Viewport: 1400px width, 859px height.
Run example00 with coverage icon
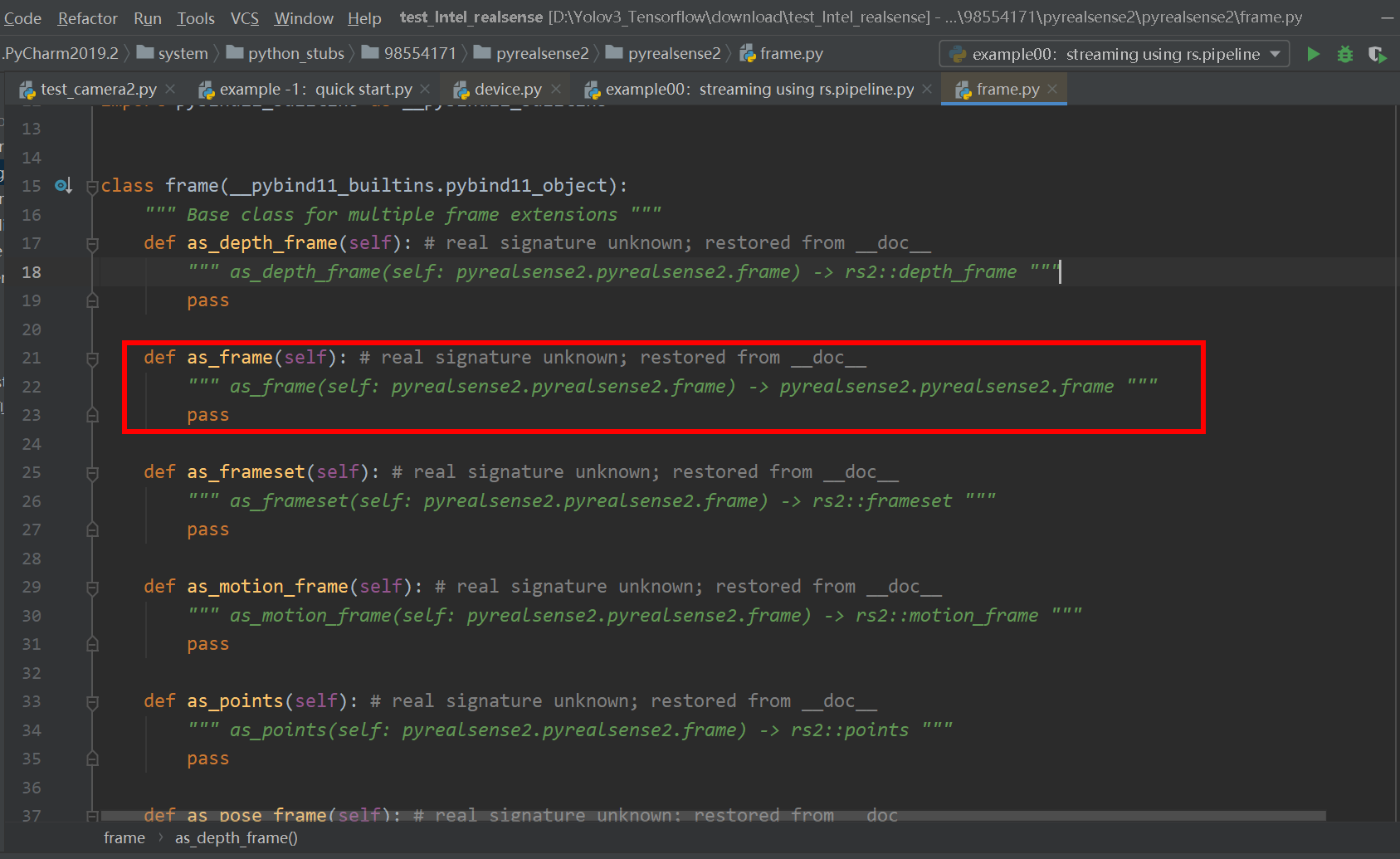click(x=1378, y=53)
